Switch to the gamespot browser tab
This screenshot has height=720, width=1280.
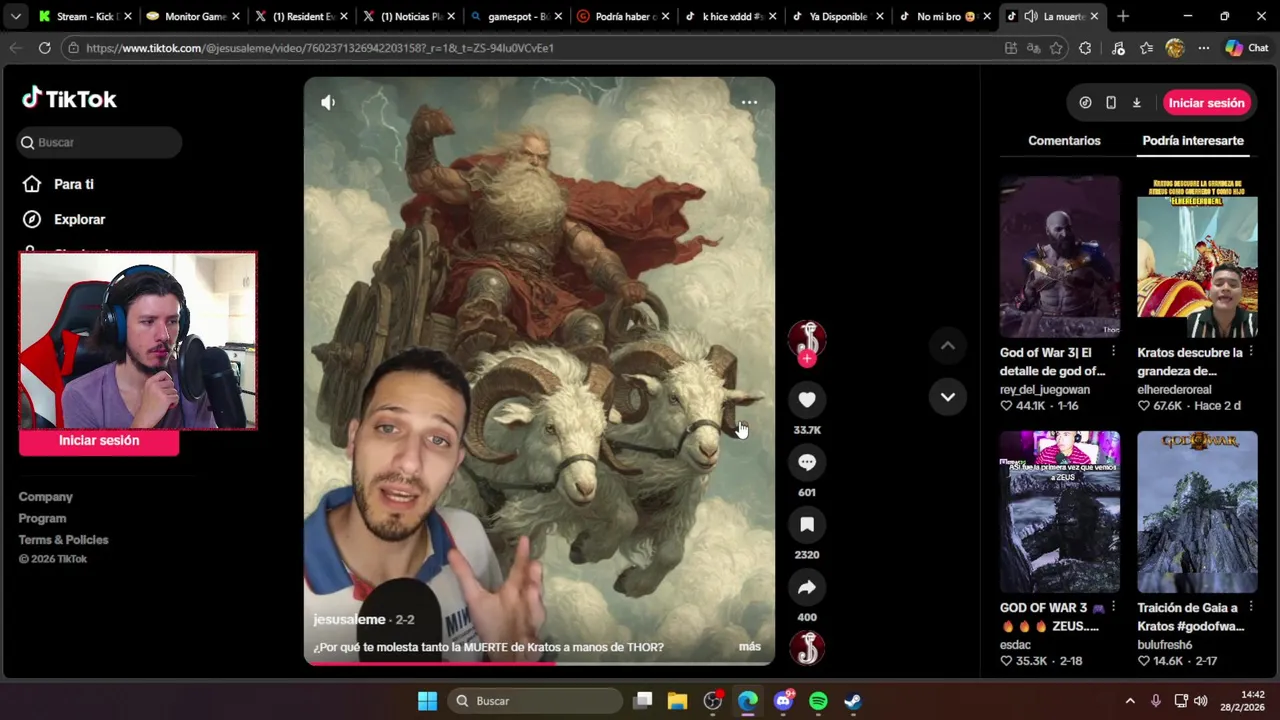point(517,16)
